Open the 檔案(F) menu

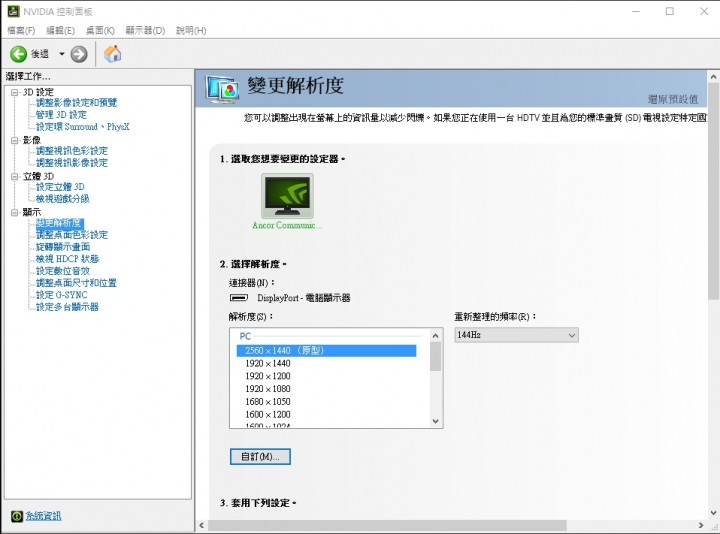point(21,30)
